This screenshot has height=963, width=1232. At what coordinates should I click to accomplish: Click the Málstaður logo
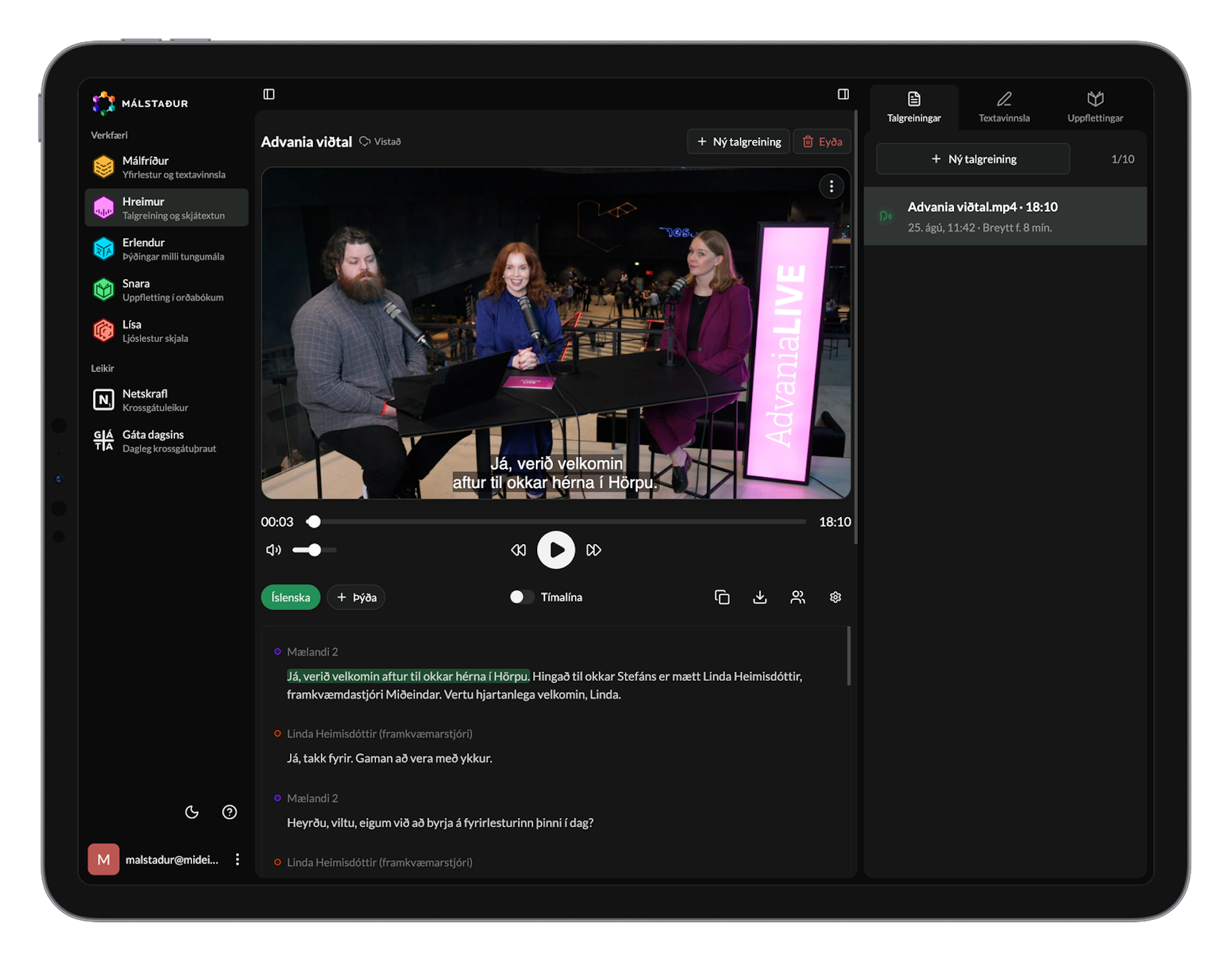141,103
